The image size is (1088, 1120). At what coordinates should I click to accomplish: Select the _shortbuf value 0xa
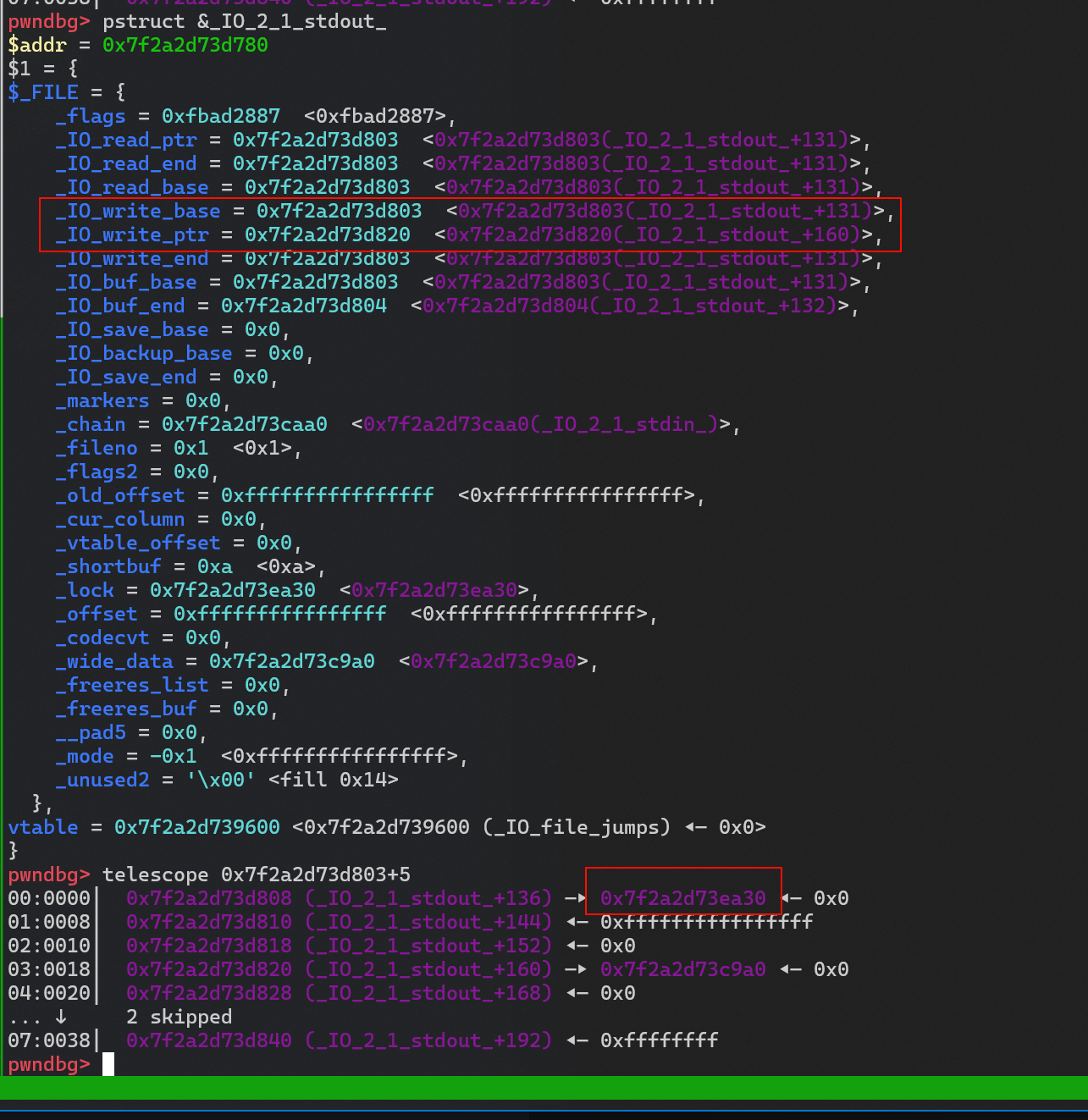[215, 566]
